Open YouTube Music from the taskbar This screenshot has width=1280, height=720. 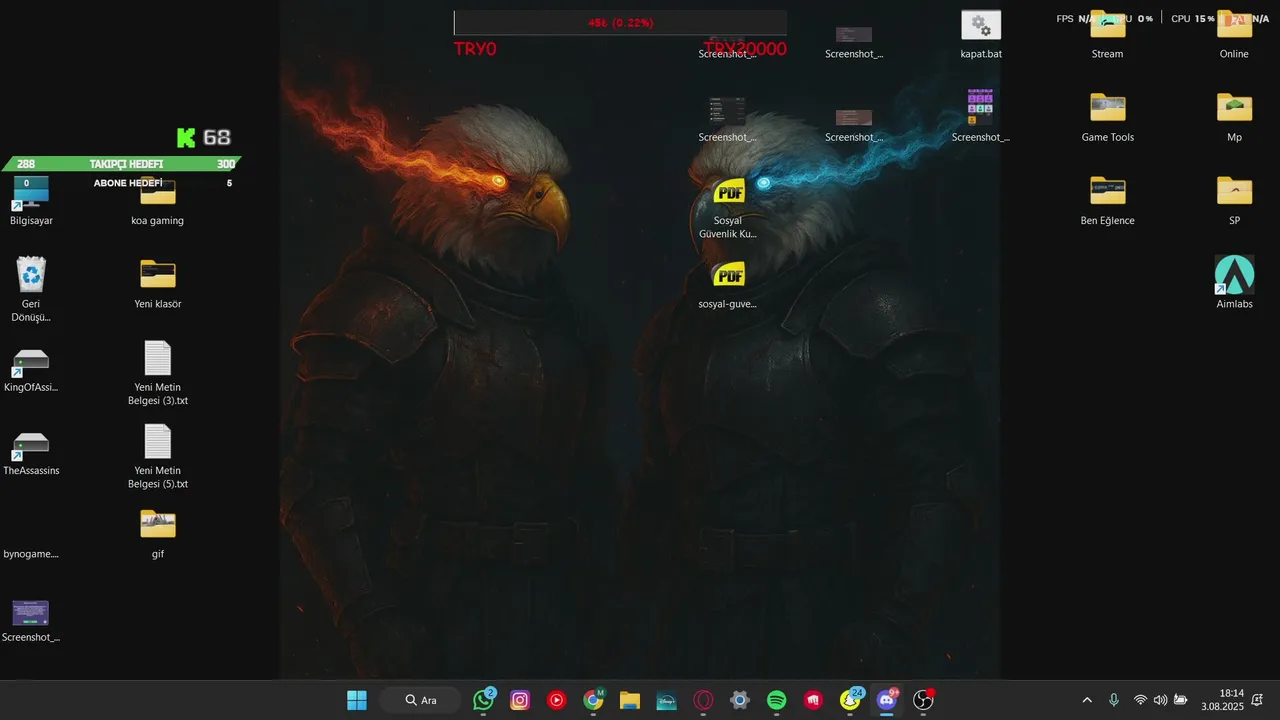[557, 700]
